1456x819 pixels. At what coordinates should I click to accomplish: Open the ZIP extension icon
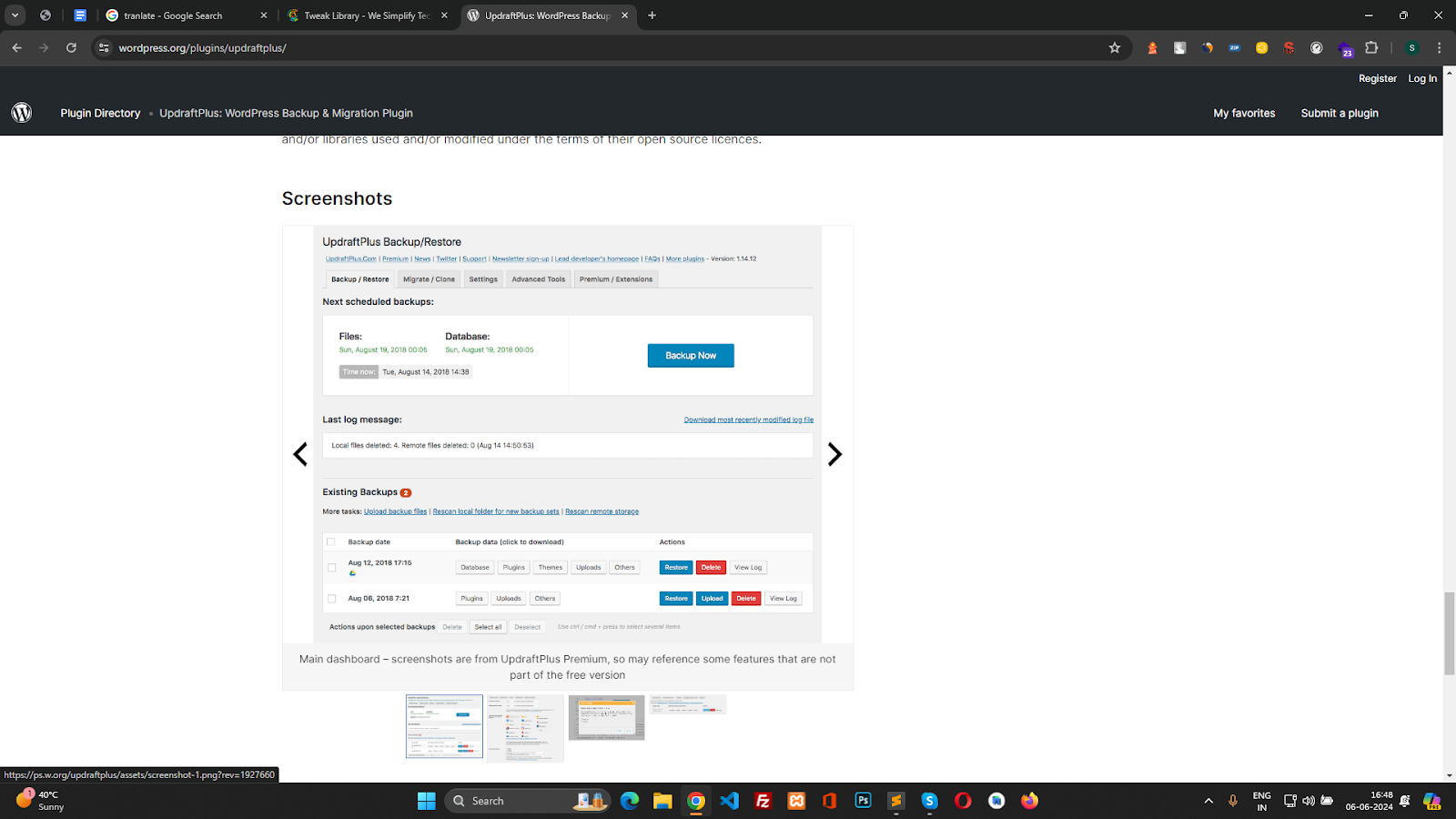coord(1234,47)
